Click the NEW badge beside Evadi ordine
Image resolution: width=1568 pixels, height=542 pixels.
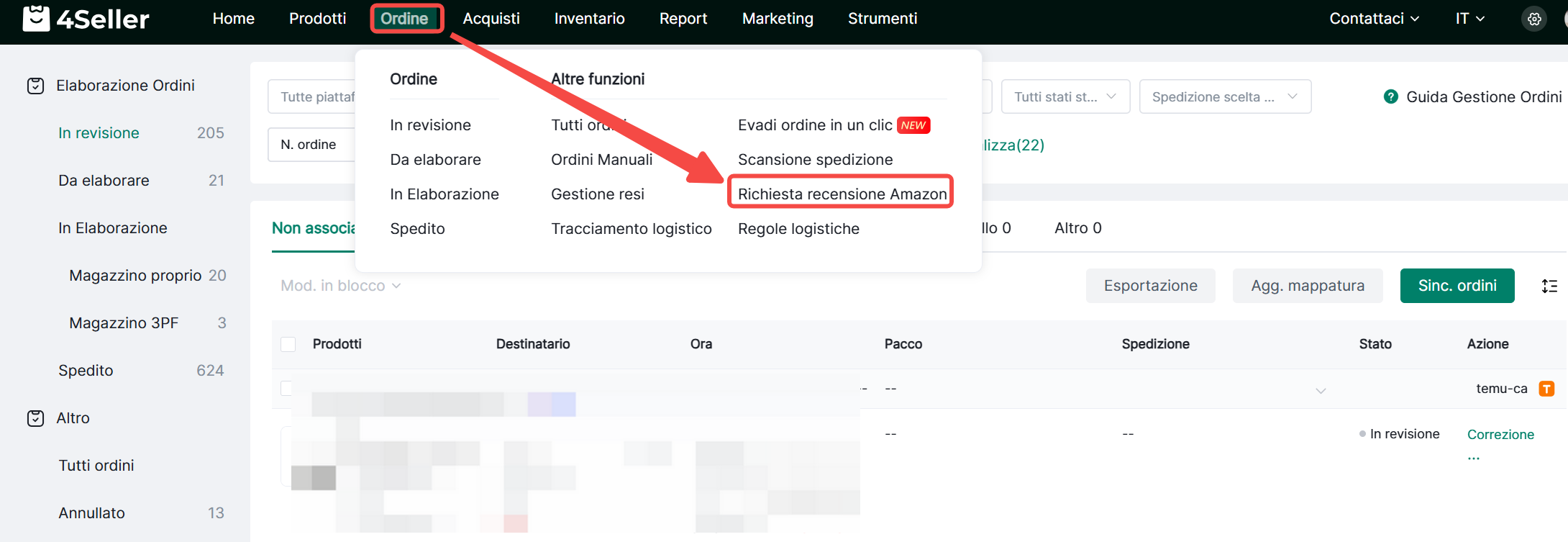click(913, 125)
